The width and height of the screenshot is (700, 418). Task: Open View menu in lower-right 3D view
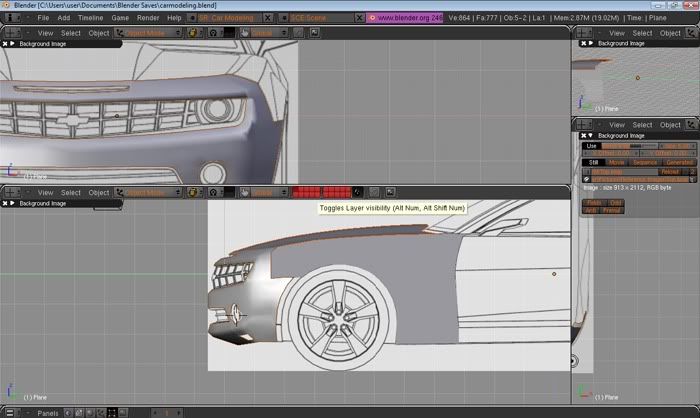(617, 125)
